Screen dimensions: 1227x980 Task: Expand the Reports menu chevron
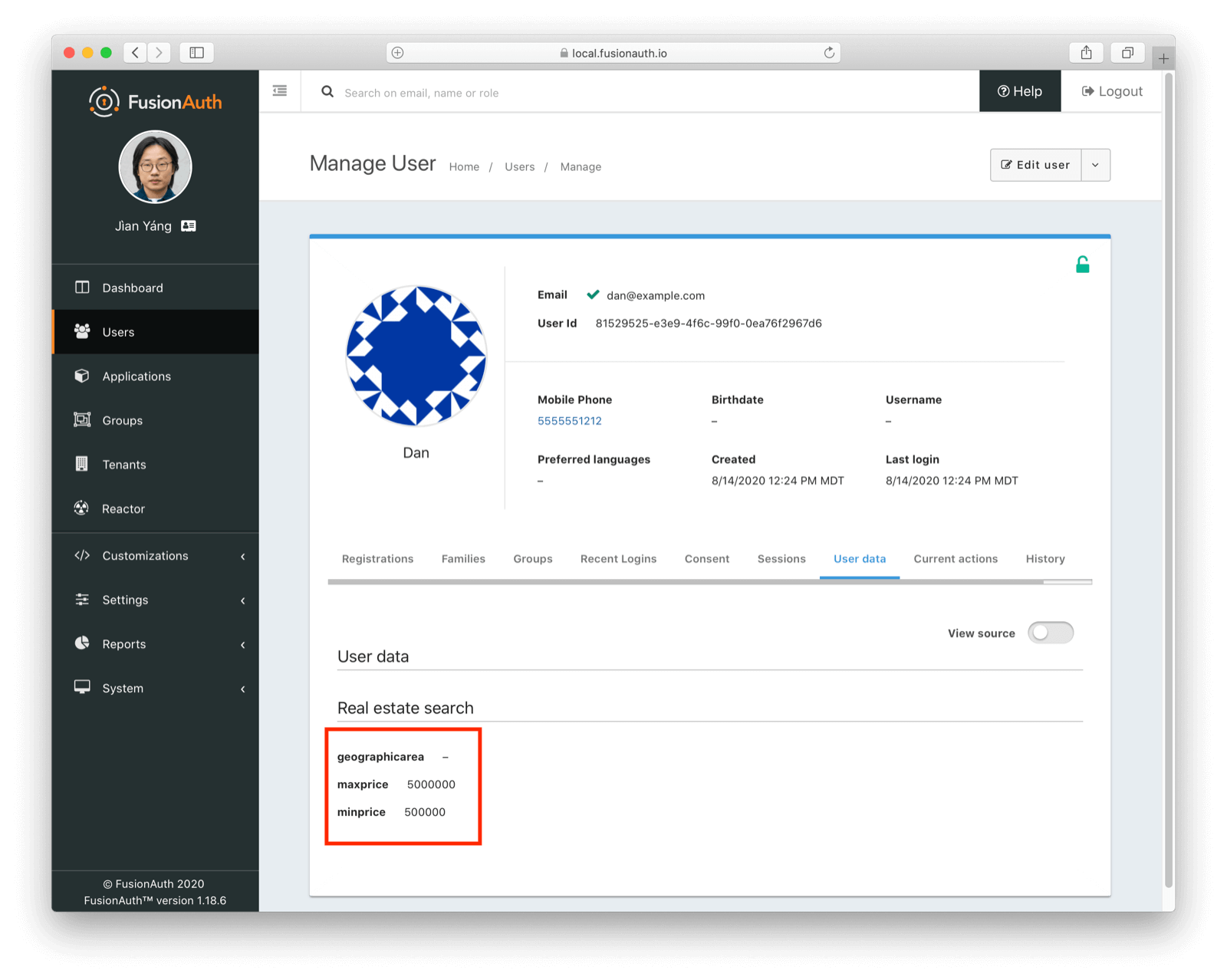click(243, 645)
